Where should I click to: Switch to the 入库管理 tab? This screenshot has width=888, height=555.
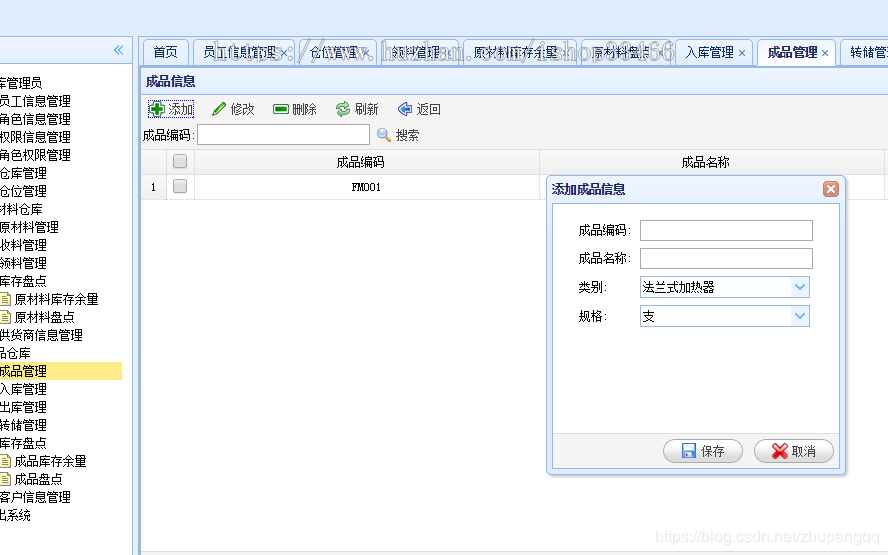[x=714, y=53]
